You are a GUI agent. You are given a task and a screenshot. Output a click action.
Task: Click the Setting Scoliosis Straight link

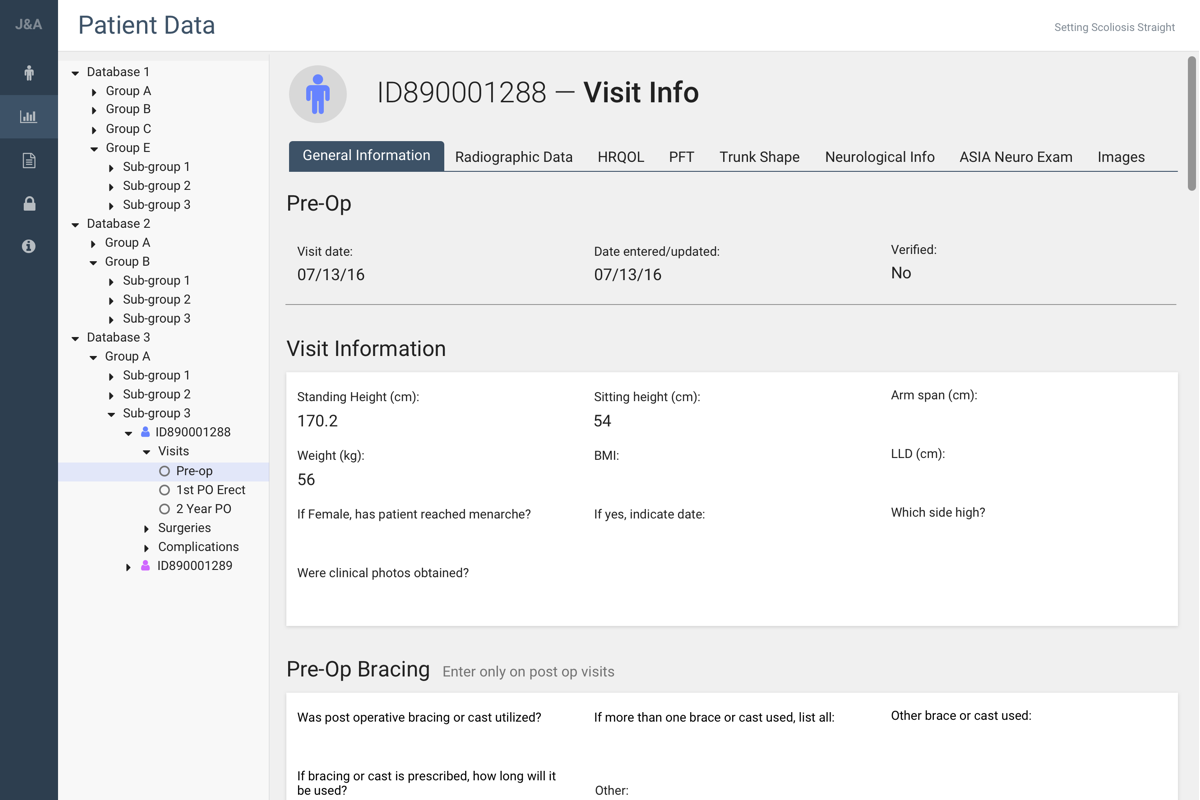[x=1114, y=27]
